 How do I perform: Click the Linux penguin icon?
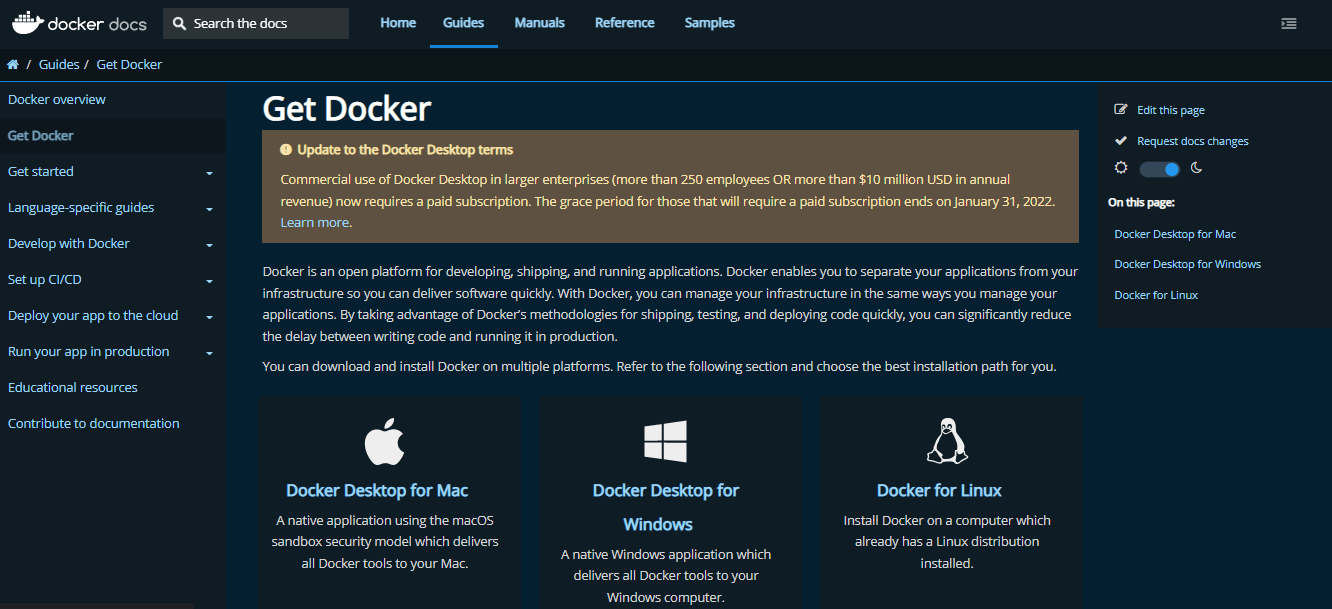tap(946, 441)
